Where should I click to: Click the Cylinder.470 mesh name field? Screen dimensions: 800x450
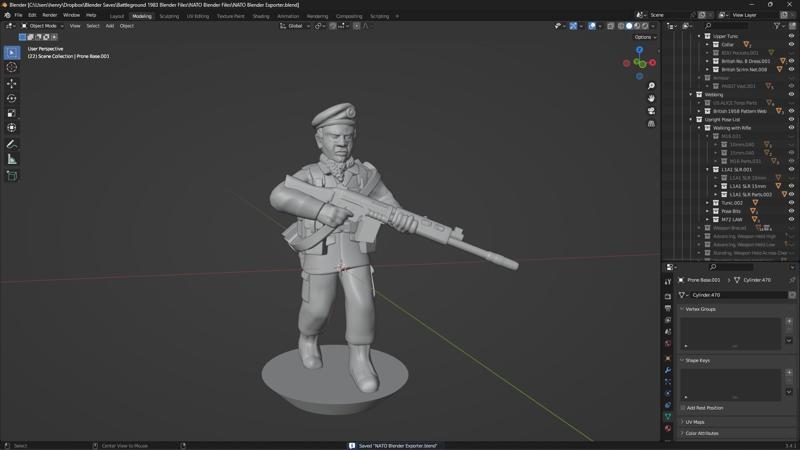click(x=739, y=295)
